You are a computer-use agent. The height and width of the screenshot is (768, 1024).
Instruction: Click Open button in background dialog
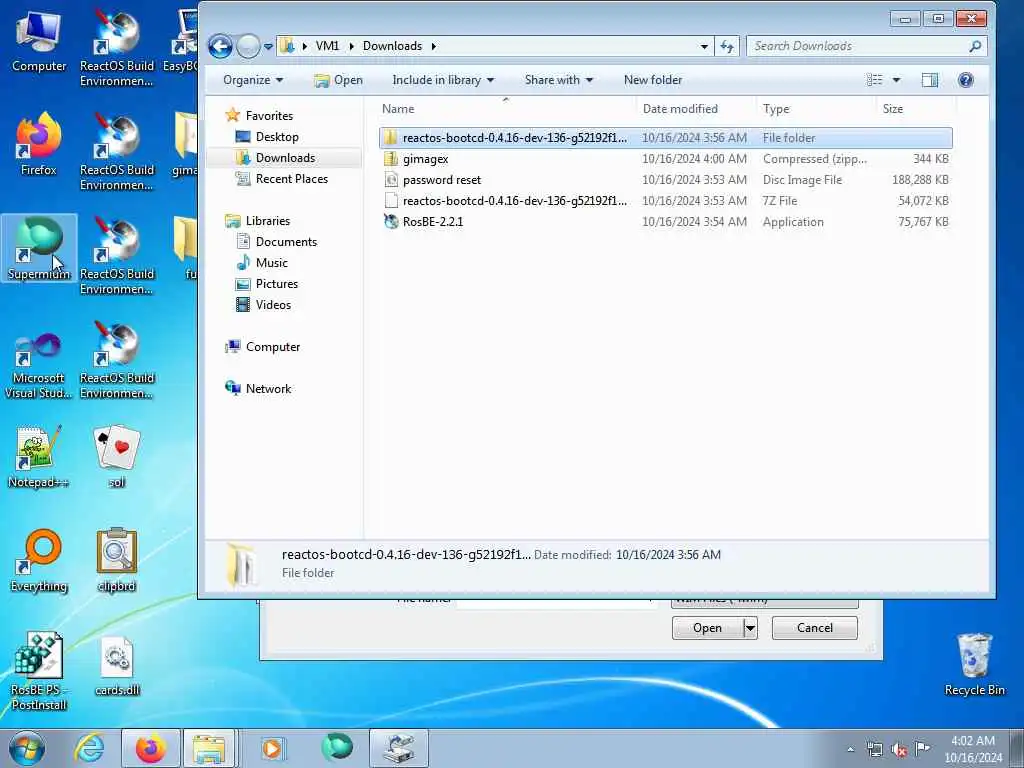click(707, 628)
